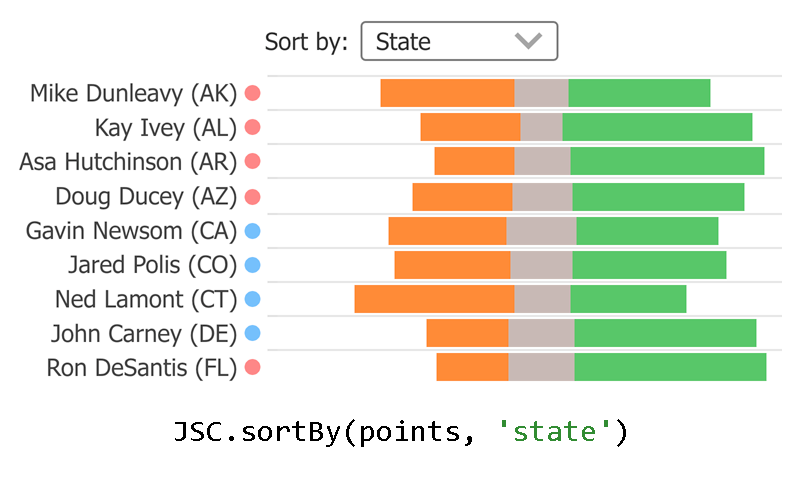Click the blue dot next to Ned Lamont
Viewport: 800px width, 494px height.
[x=253, y=299]
